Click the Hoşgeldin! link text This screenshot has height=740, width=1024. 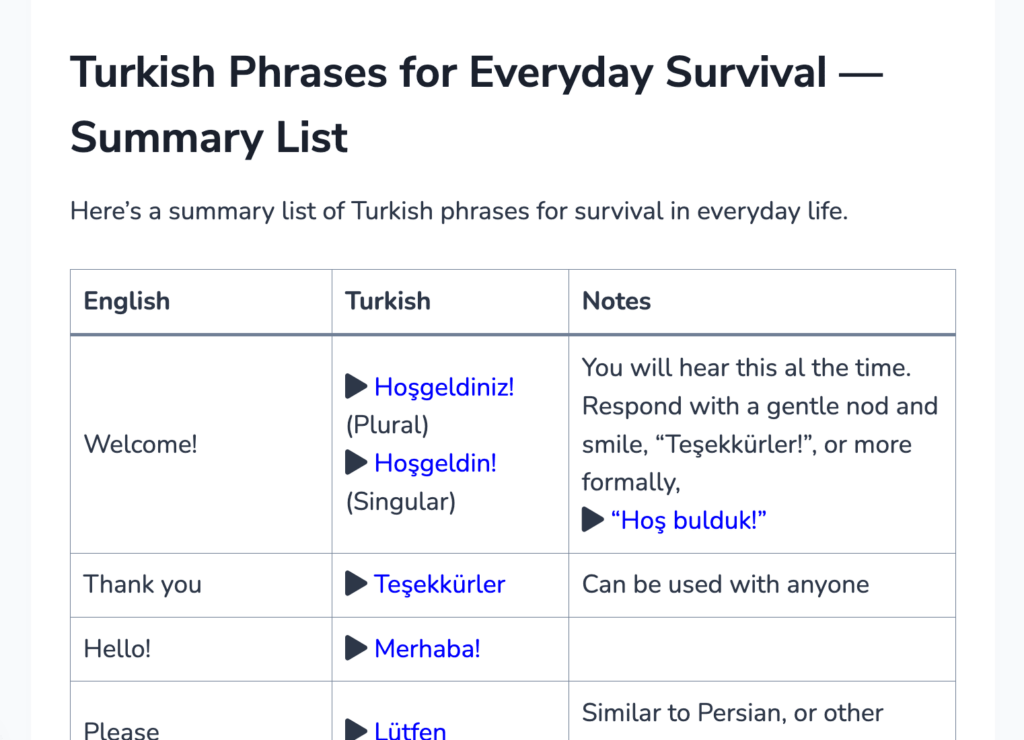[435, 463]
